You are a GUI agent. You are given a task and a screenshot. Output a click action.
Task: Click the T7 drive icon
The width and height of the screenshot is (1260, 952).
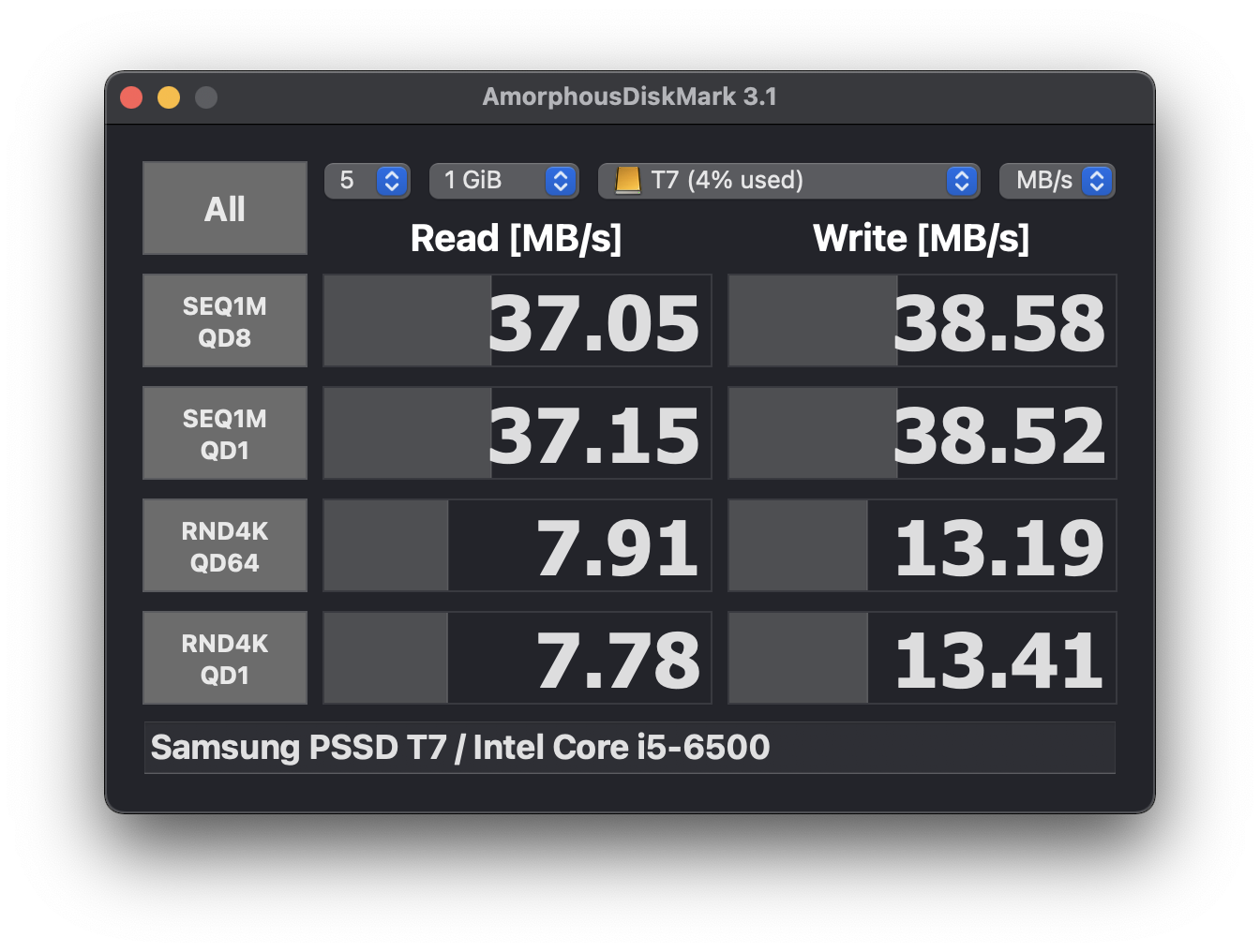(x=628, y=180)
